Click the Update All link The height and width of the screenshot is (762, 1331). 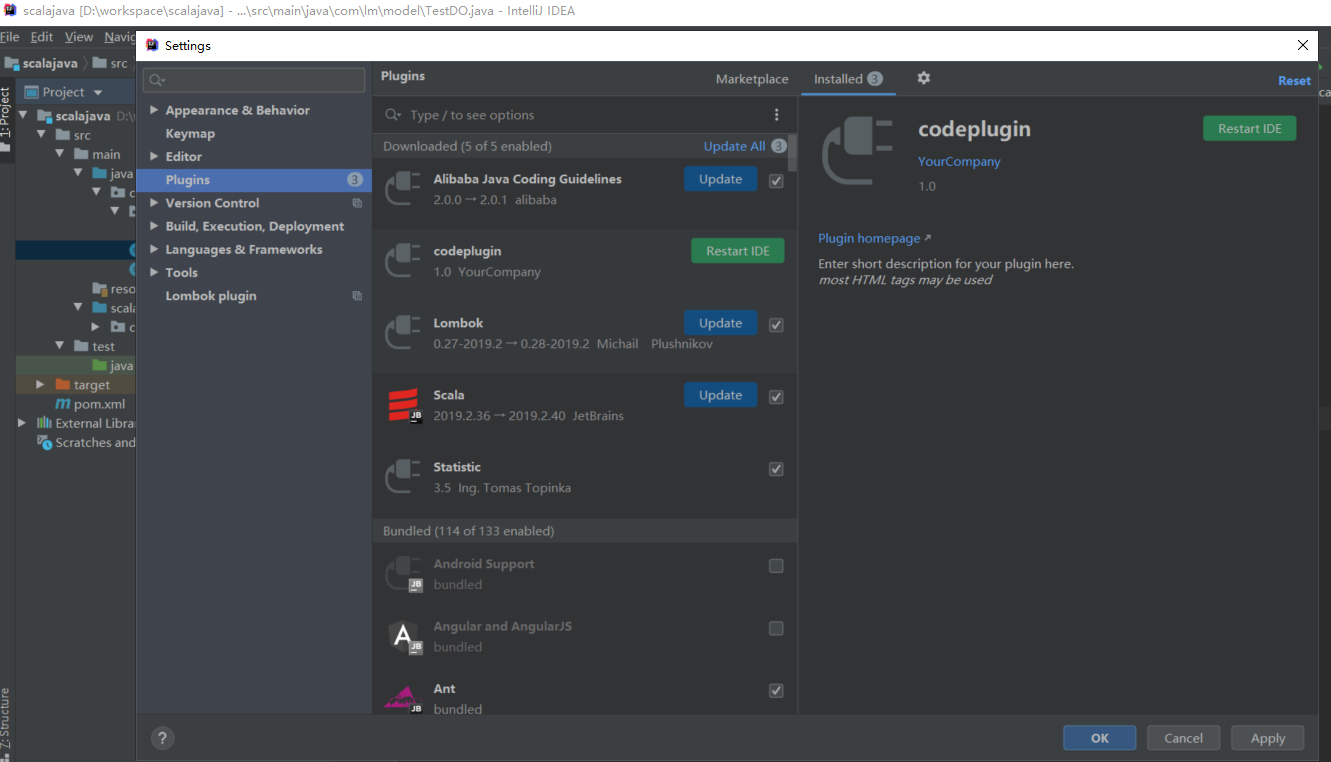click(x=734, y=146)
